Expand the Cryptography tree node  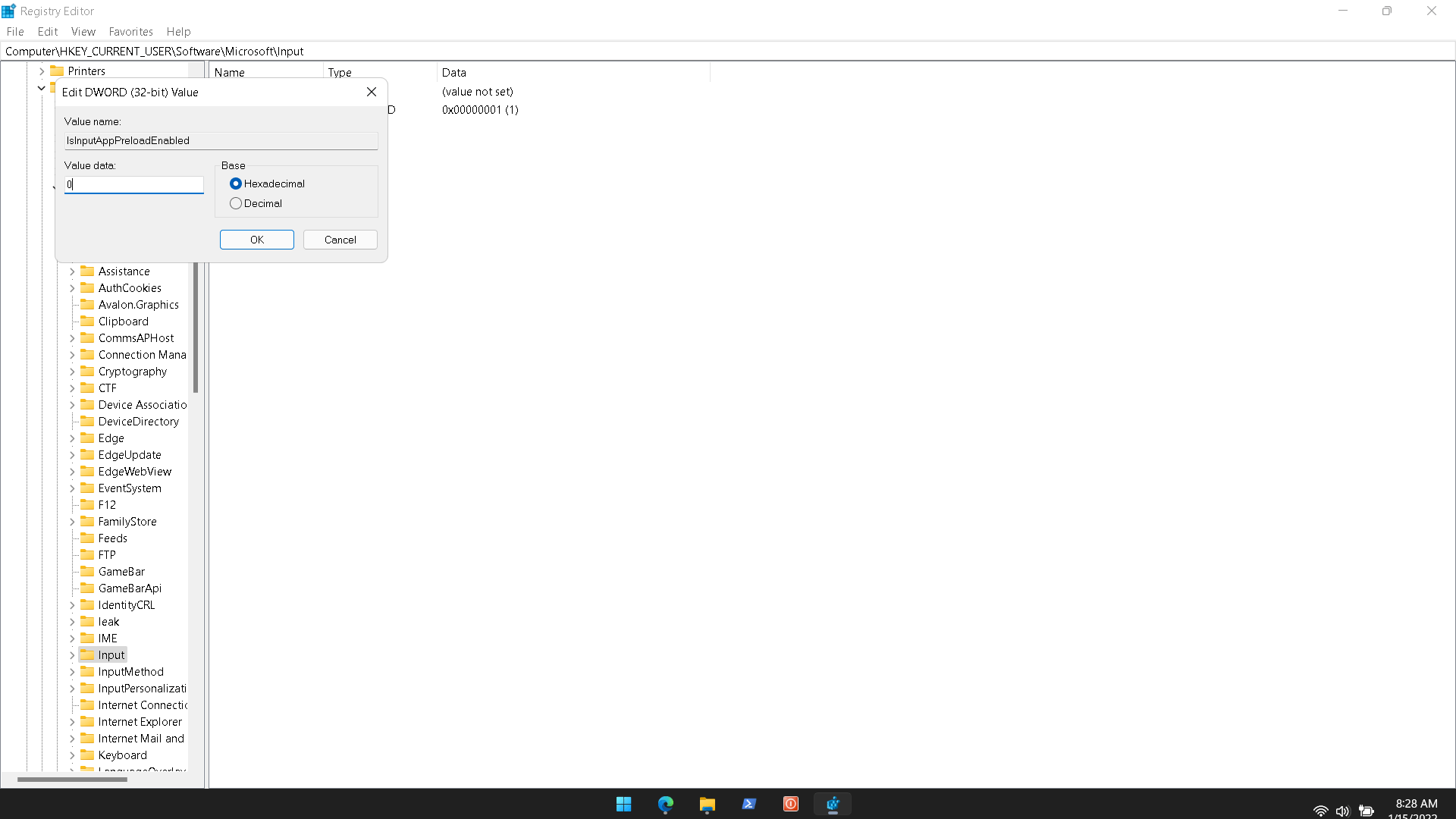72,372
